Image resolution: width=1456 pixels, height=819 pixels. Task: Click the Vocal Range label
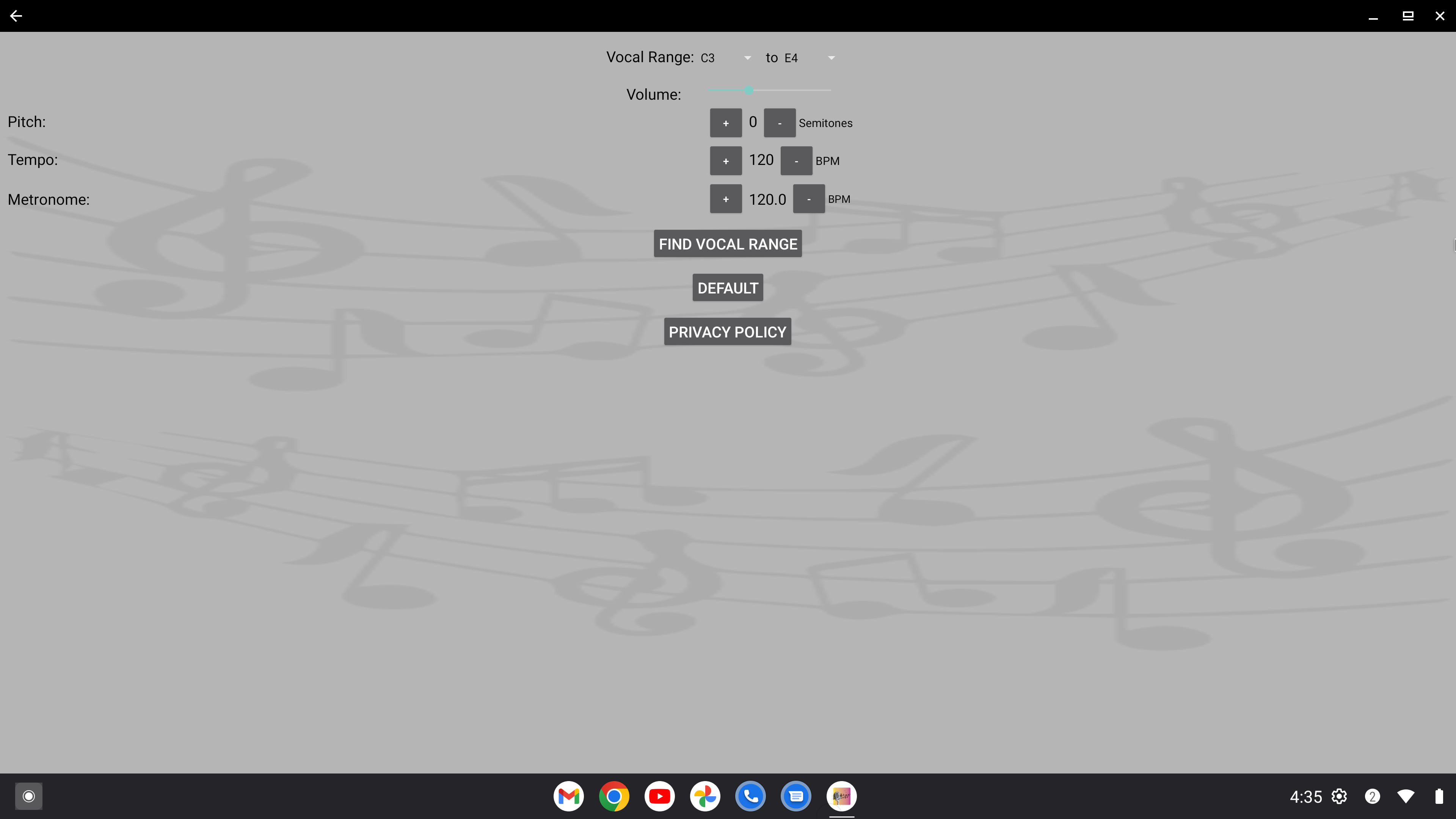tap(650, 57)
